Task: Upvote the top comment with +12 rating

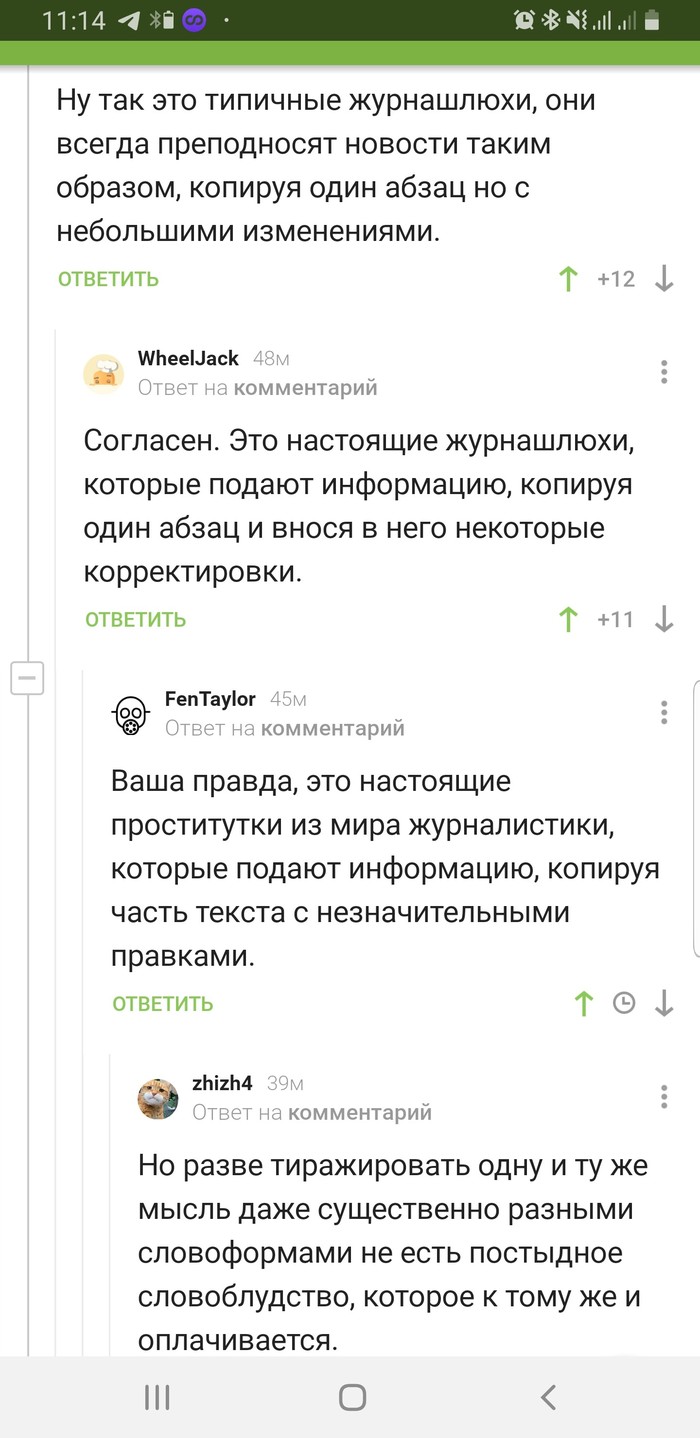Action: 568,279
